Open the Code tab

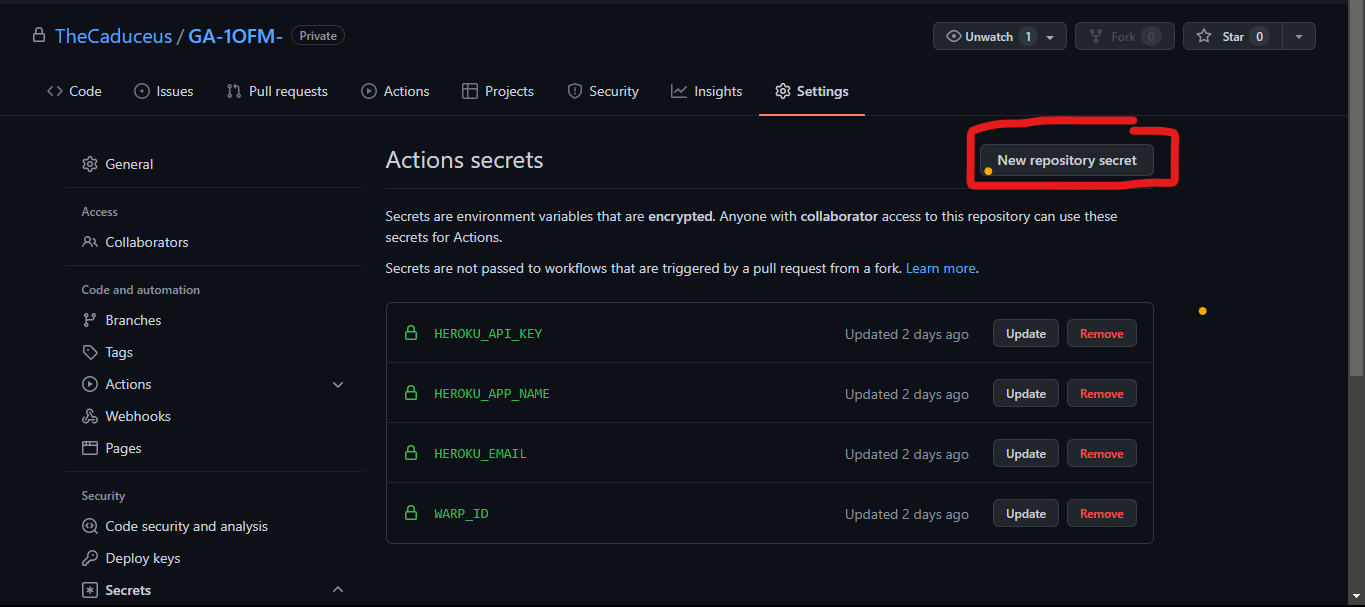[74, 91]
